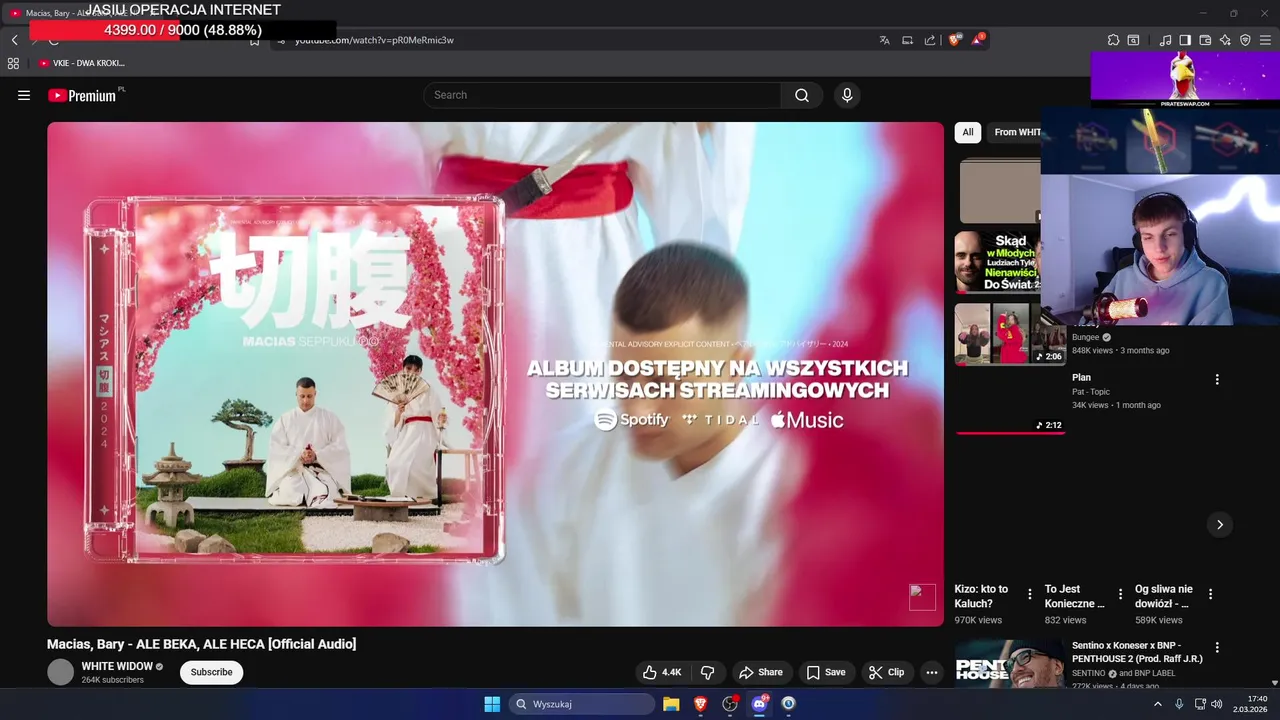
Task: Open the WHITE WIDOW channel avatar
Action: point(61,672)
